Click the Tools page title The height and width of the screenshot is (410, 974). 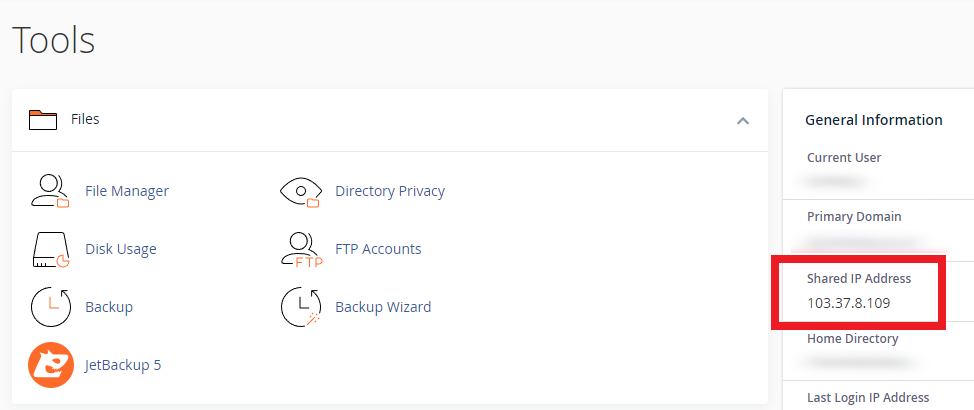click(x=54, y=41)
